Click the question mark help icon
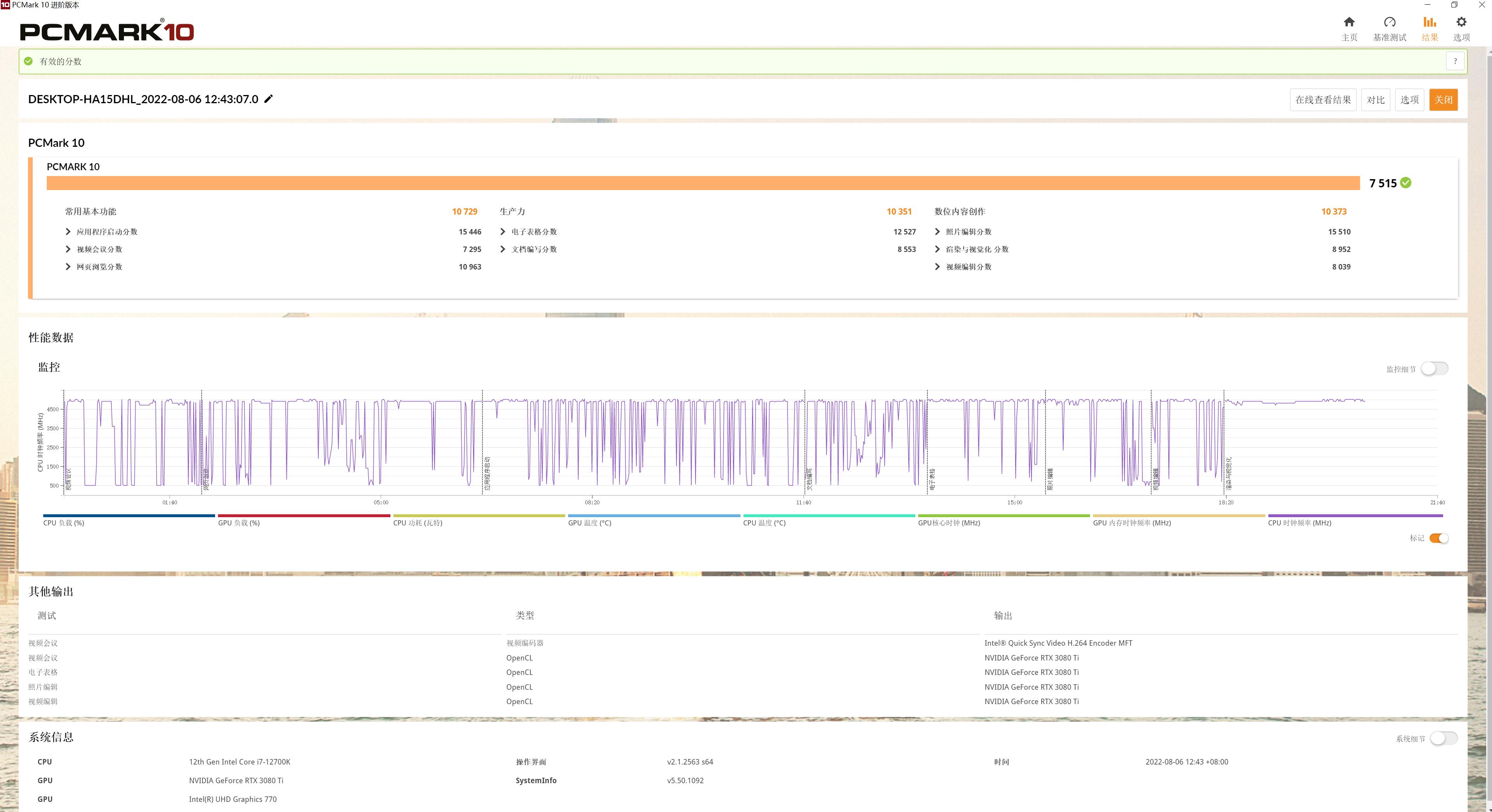The image size is (1492, 812). [x=1455, y=62]
